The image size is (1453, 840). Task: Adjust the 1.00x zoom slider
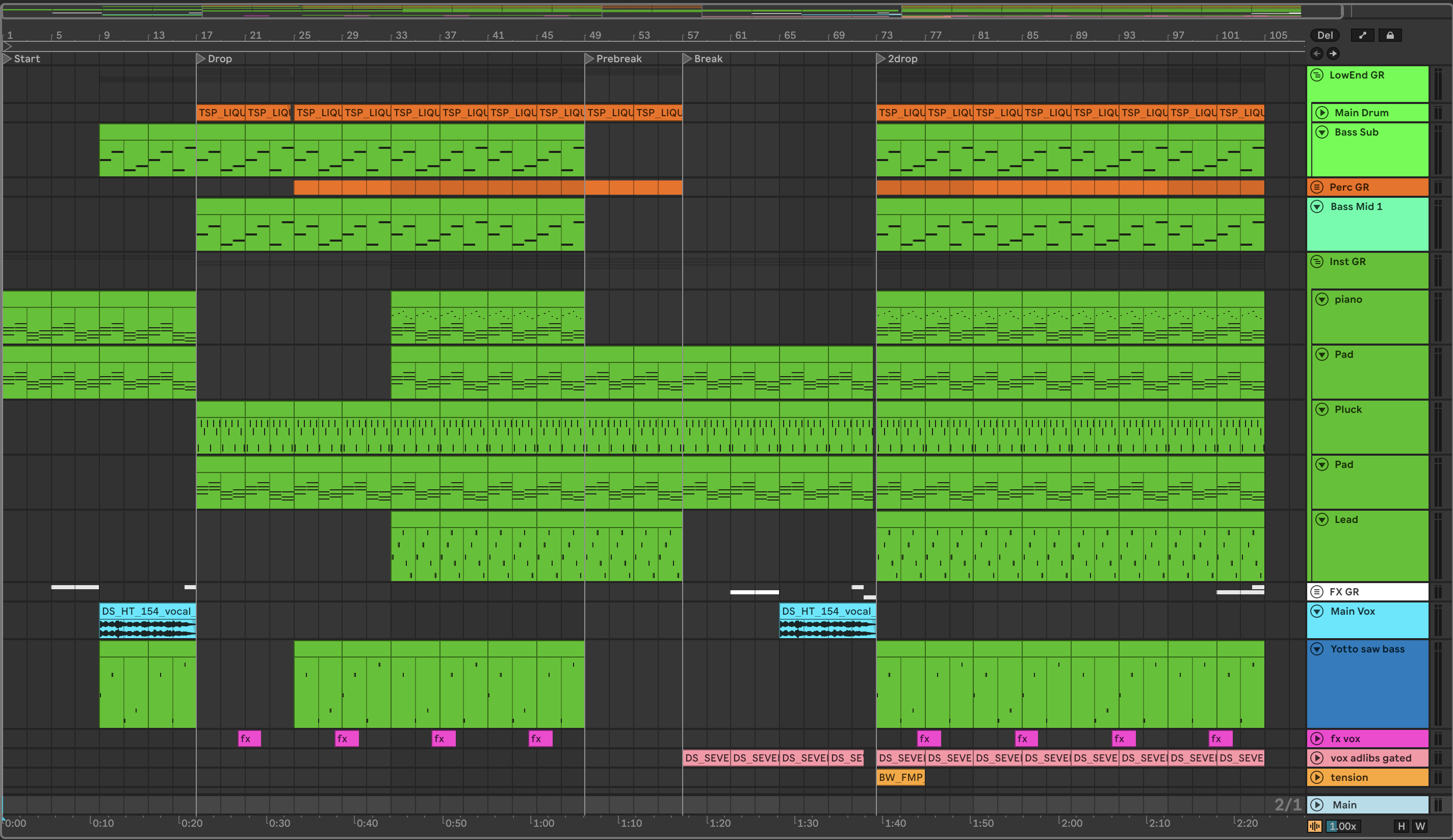[x=1342, y=826]
